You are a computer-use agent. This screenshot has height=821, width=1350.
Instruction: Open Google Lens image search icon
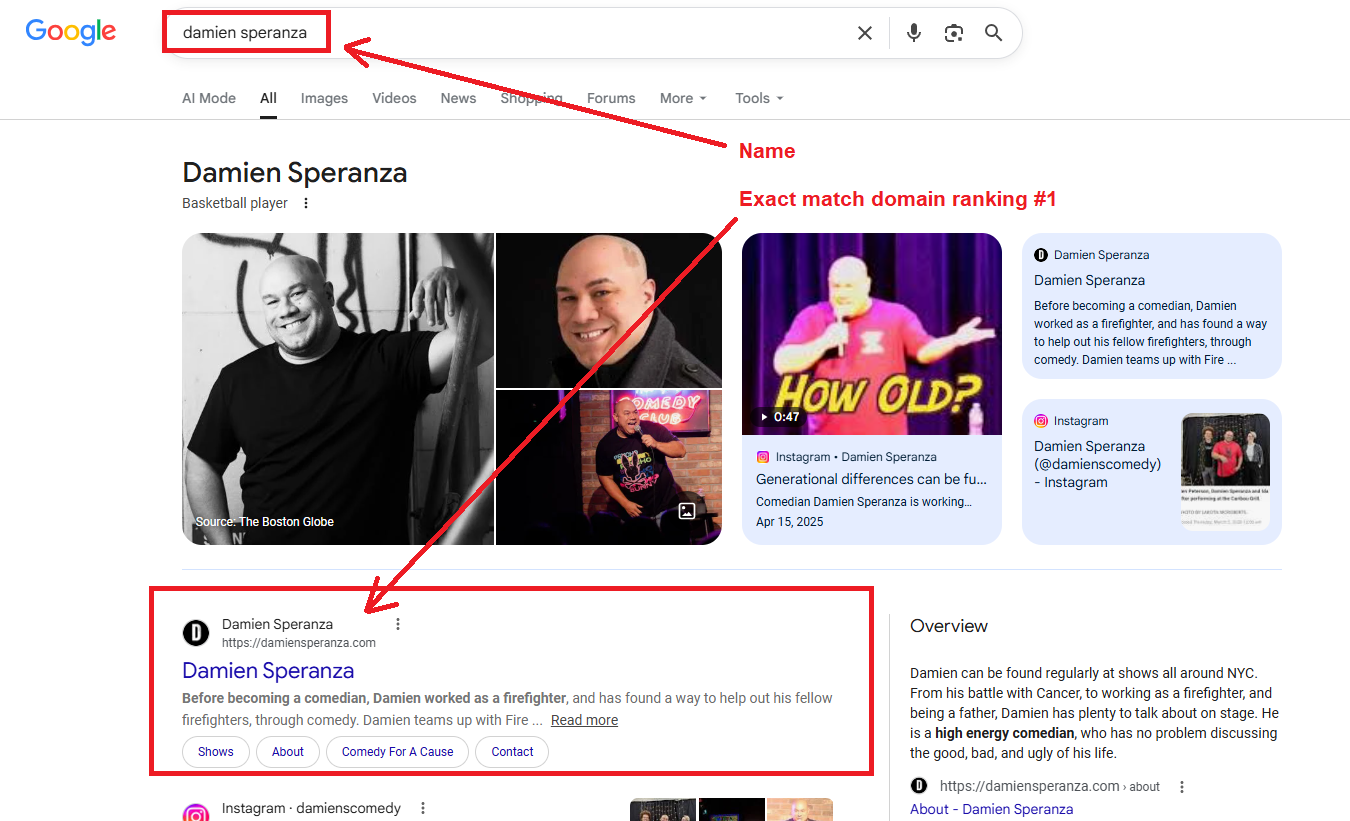click(954, 33)
